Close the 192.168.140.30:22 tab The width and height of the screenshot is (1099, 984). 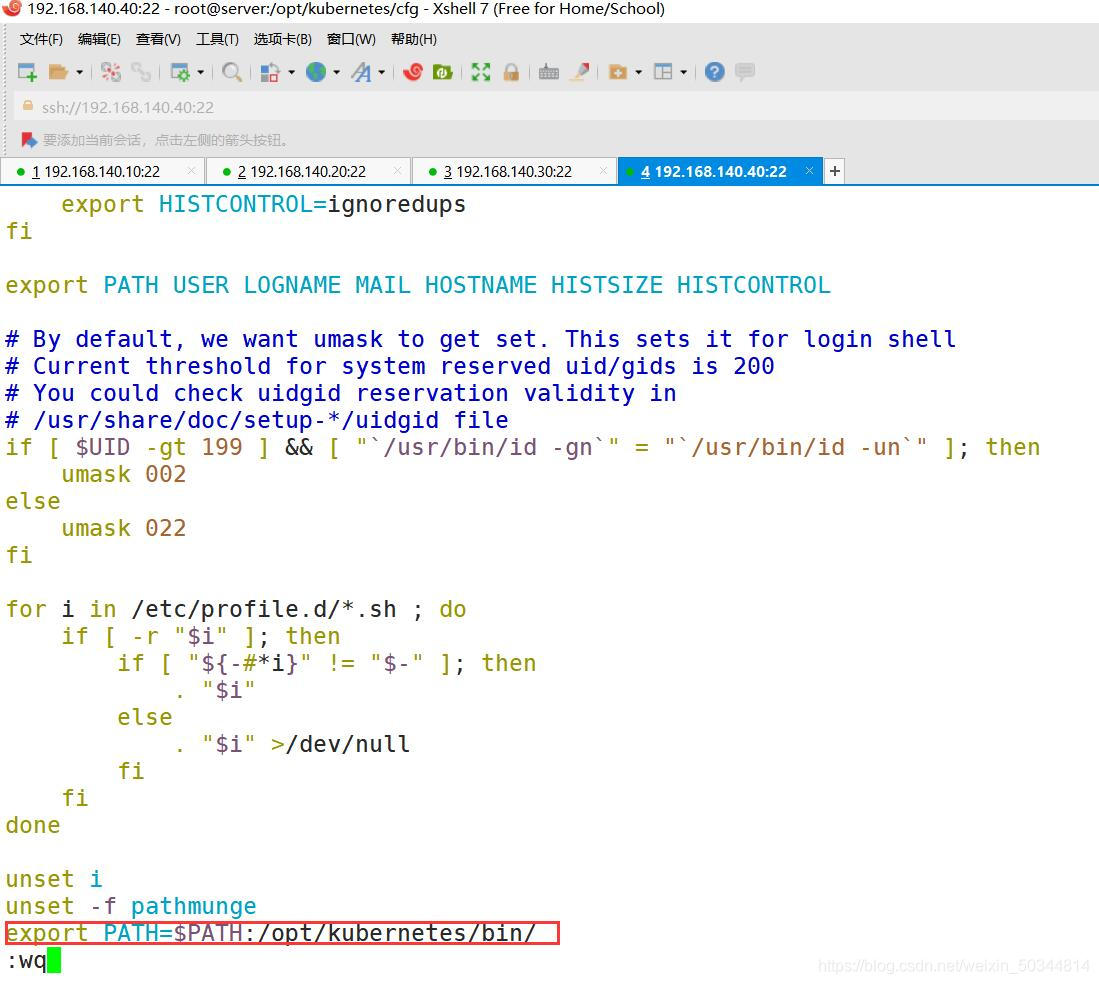click(x=603, y=171)
